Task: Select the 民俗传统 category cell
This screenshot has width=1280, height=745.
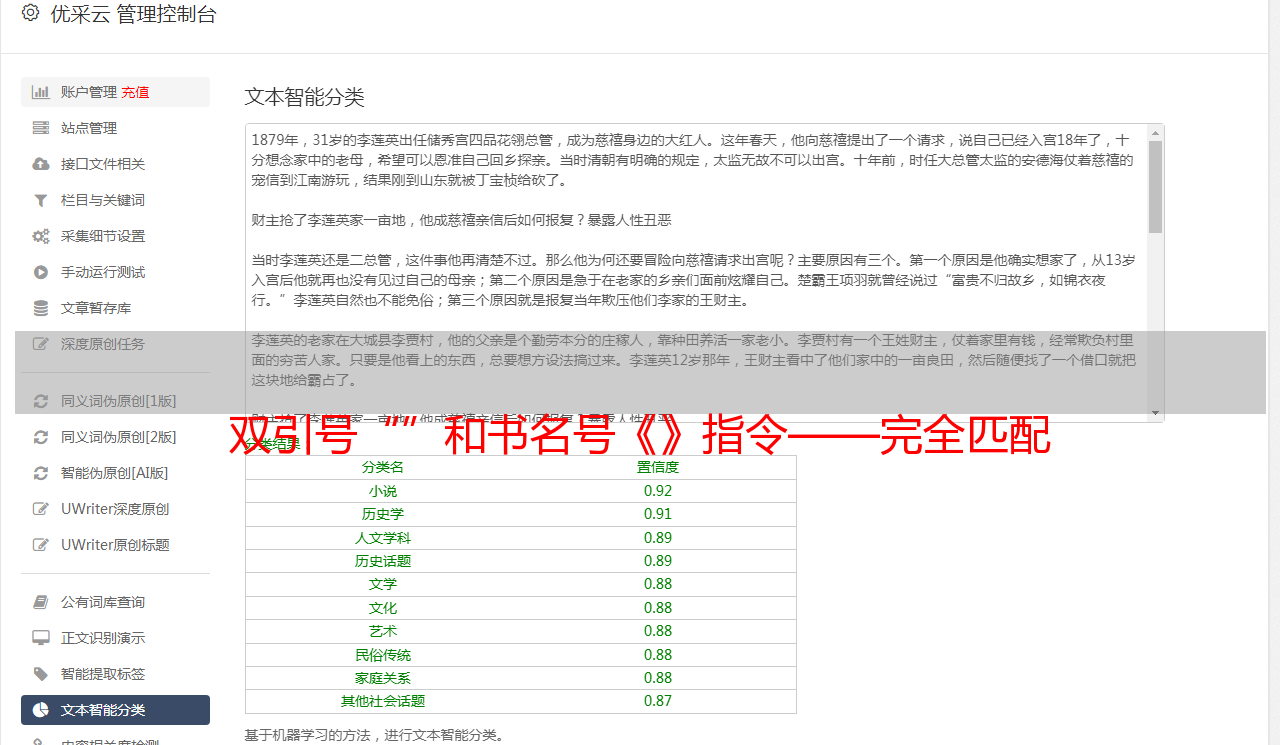Action: (383, 655)
